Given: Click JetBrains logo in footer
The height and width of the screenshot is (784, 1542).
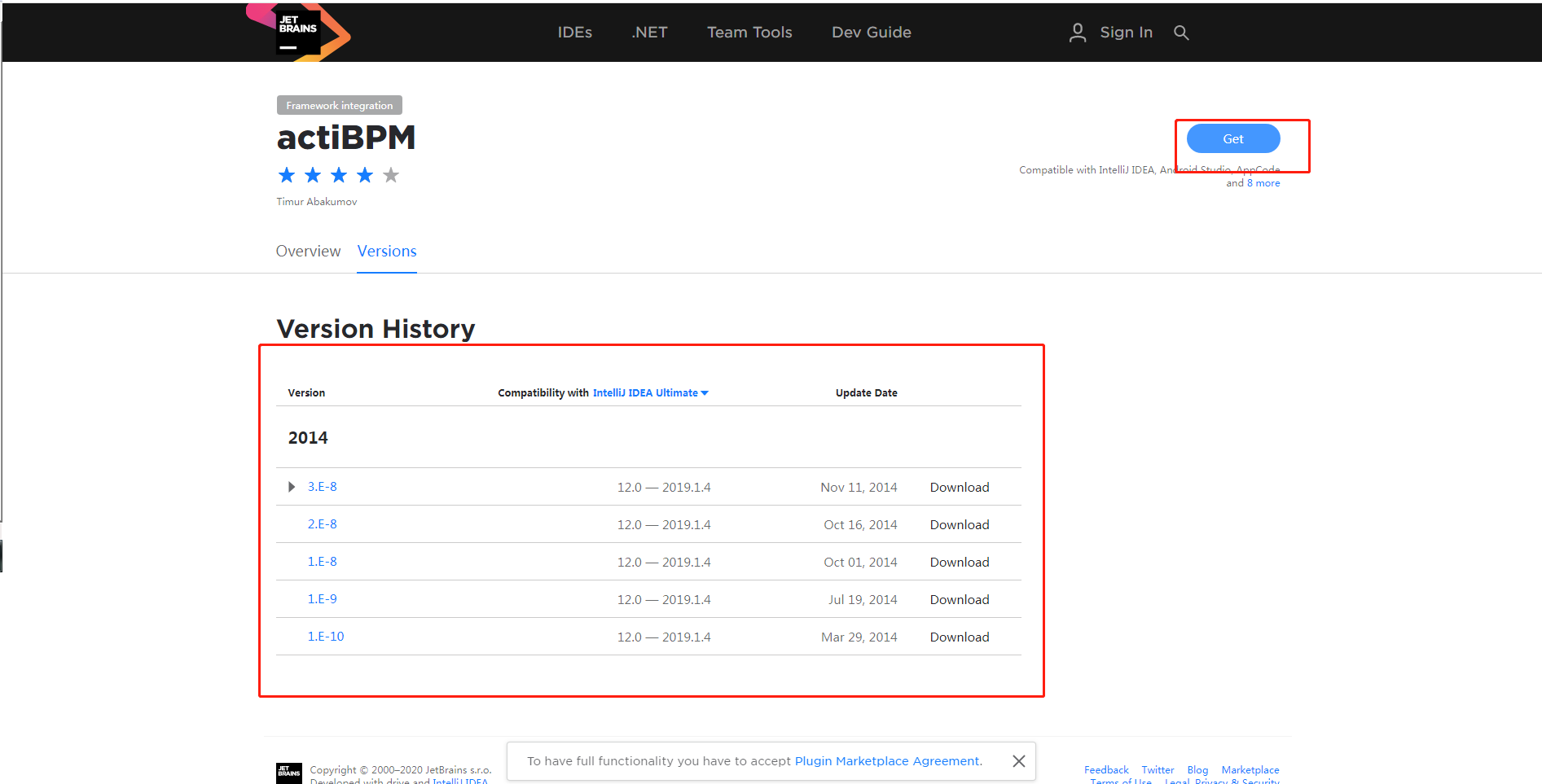Looking at the screenshot, I should 289,773.
